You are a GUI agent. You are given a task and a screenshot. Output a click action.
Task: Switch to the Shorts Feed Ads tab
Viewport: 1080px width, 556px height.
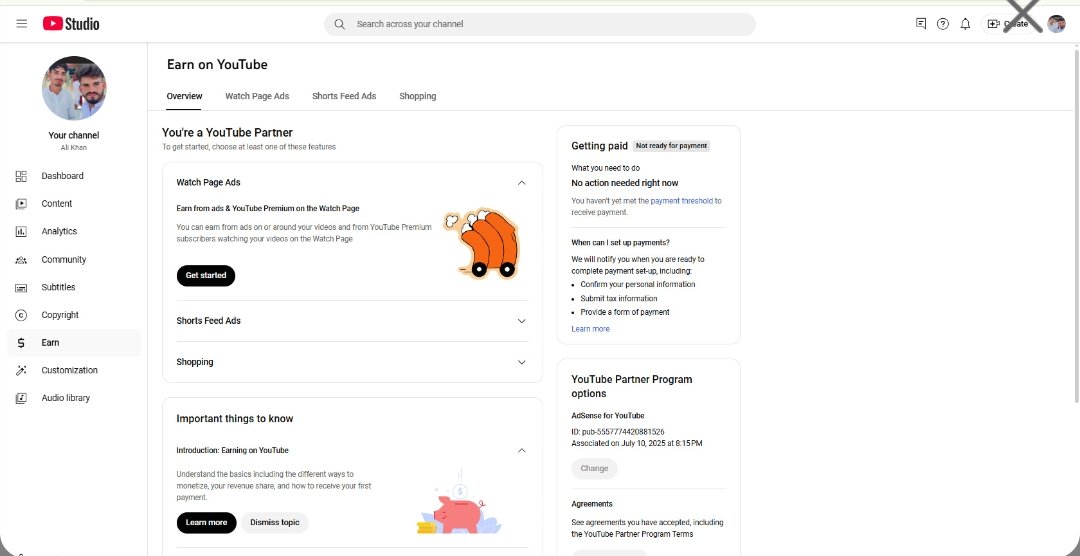[x=344, y=96]
